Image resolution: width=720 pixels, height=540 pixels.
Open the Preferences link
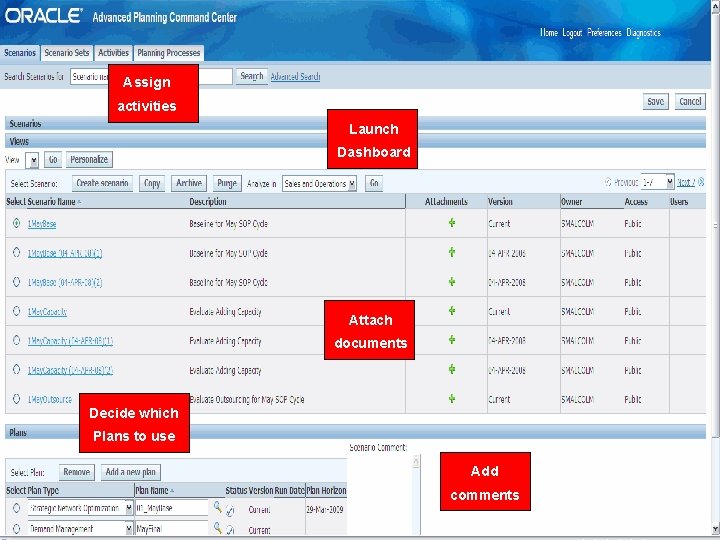(x=604, y=33)
